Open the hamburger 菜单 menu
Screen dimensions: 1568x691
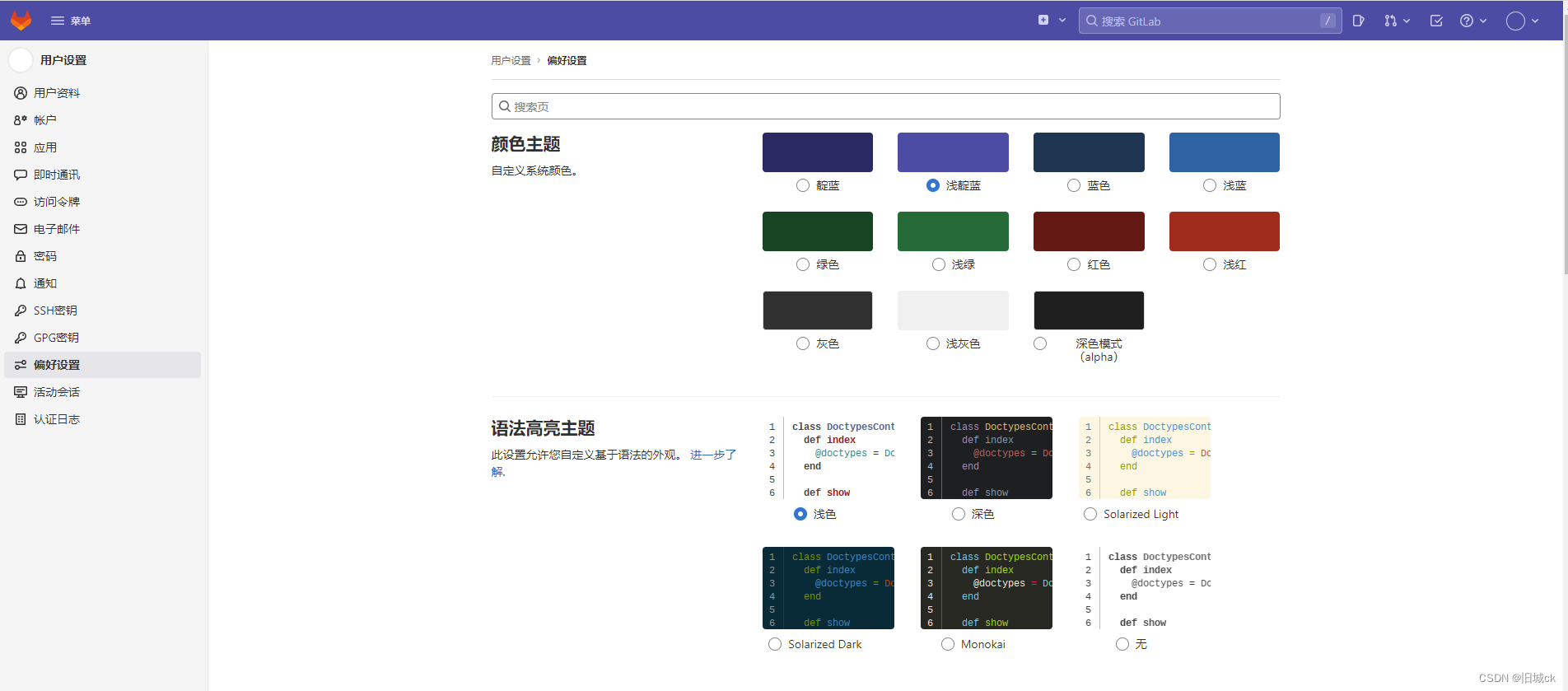point(71,21)
